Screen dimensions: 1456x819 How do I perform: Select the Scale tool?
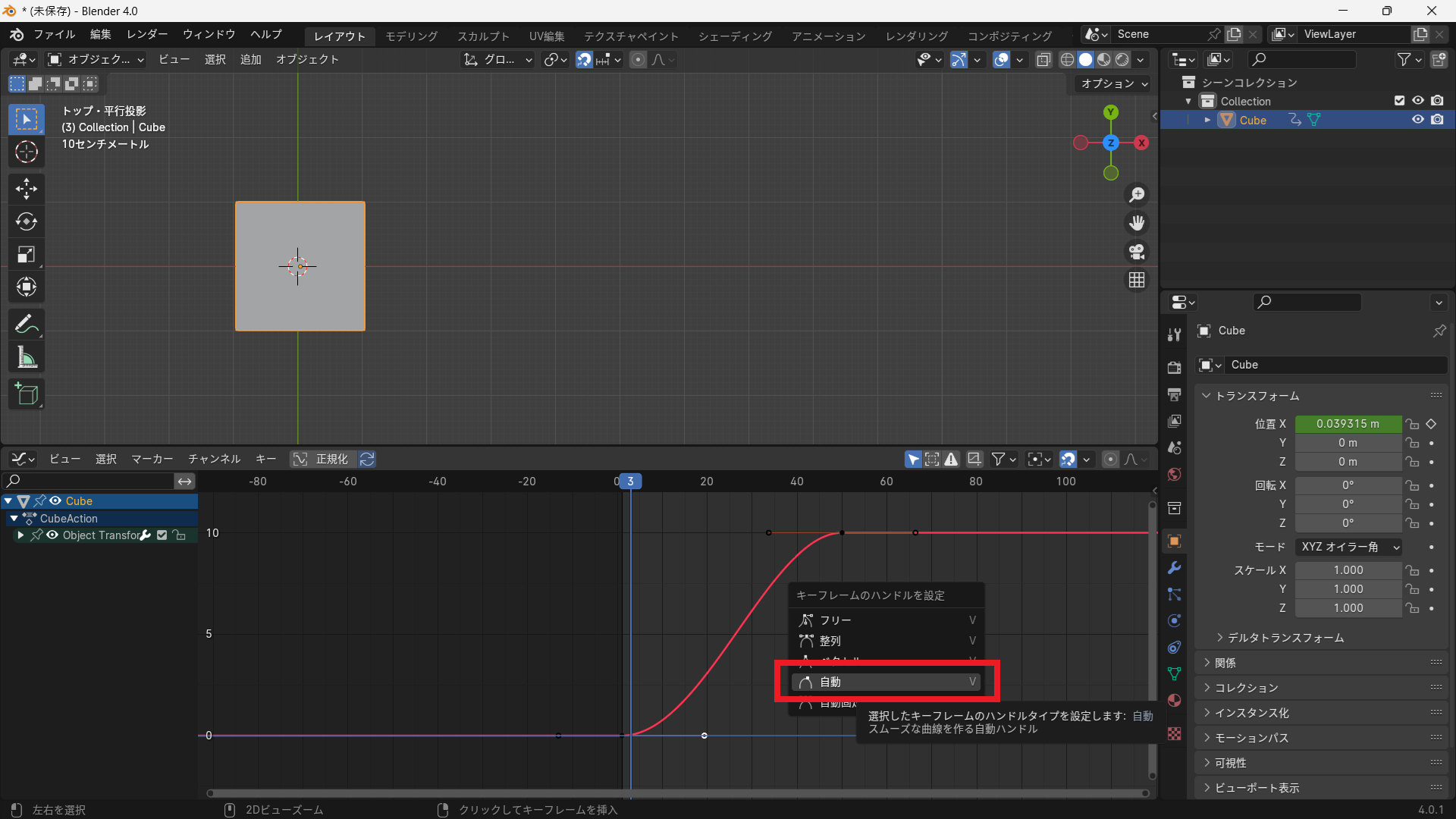27,255
